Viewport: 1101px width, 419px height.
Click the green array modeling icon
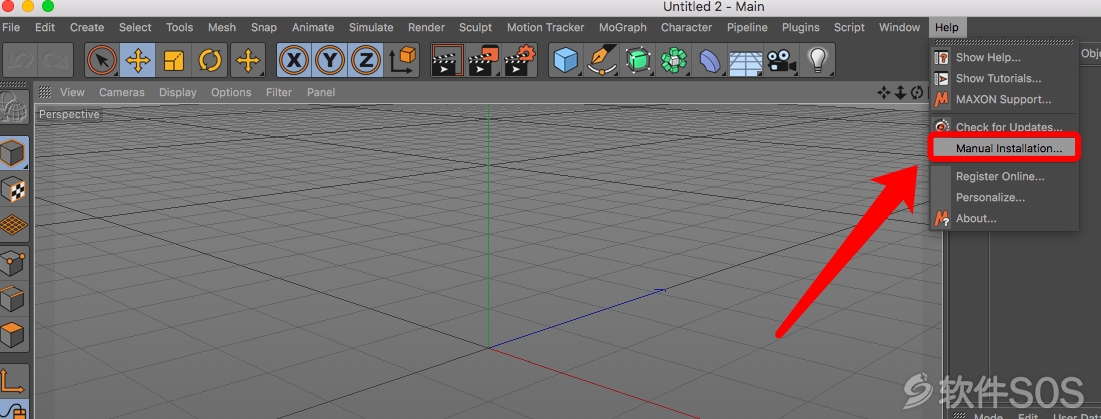click(675, 60)
